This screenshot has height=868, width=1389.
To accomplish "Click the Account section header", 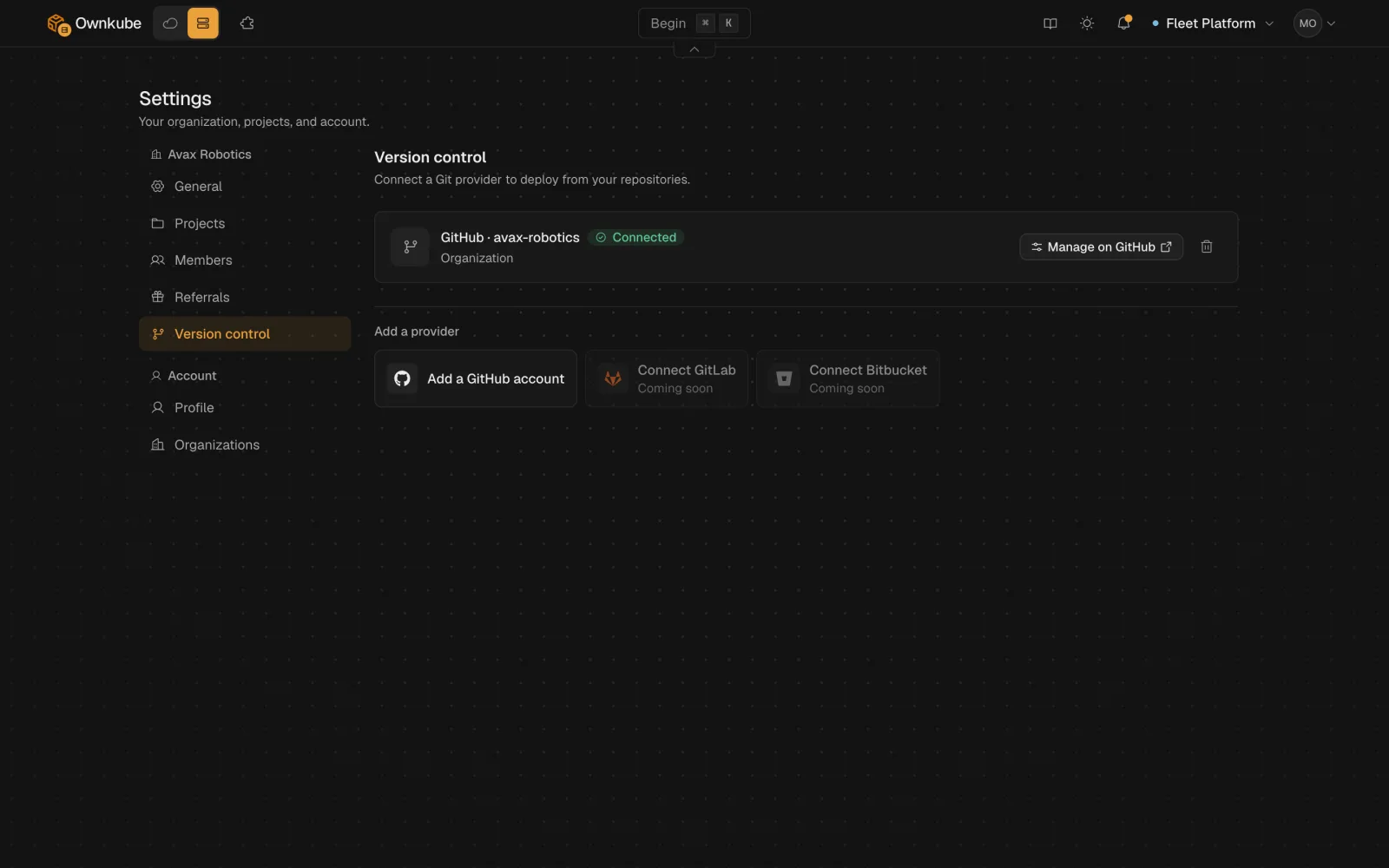I will click(184, 376).
